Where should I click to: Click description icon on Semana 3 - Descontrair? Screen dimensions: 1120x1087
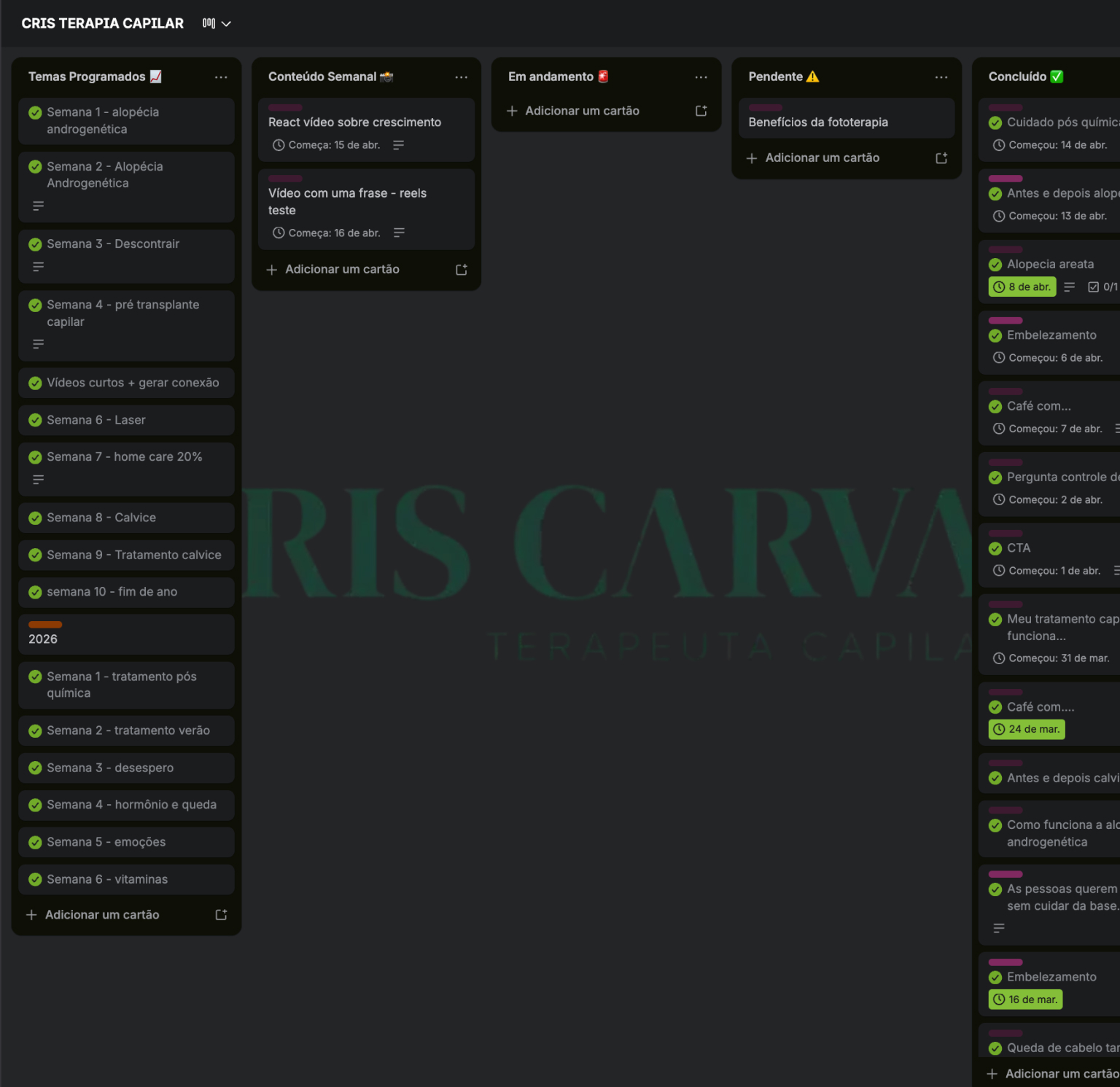(x=39, y=267)
